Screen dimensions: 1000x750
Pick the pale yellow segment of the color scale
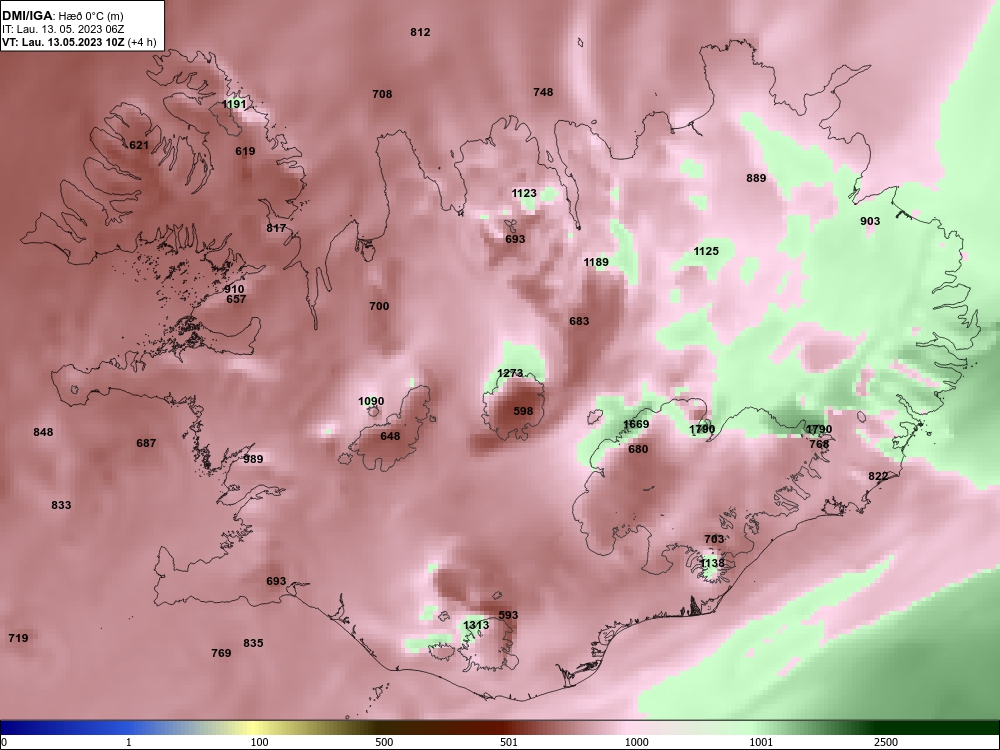point(255,728)
